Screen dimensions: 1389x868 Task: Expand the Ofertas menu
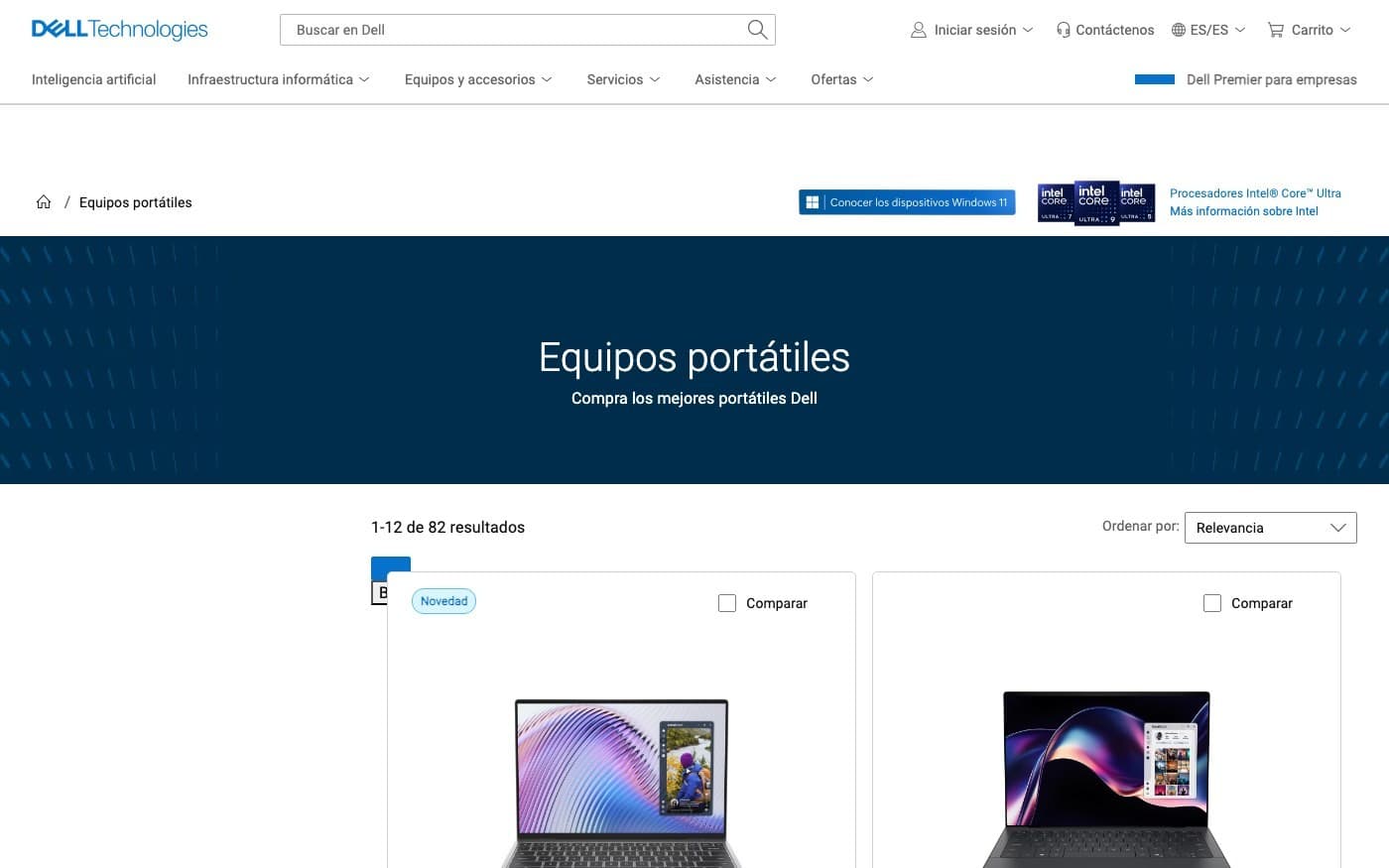(842, 79)
